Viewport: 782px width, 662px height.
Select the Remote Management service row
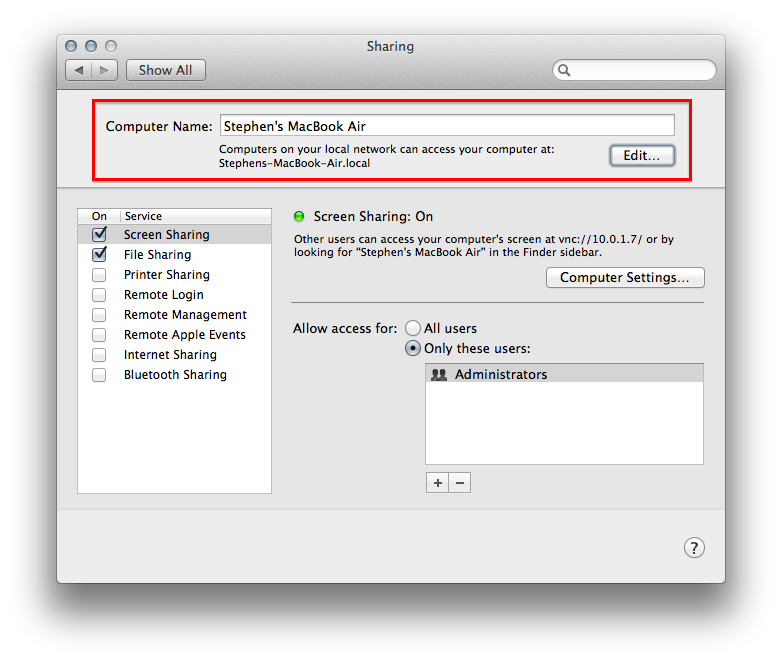pyautogui.click(x=175, y=315)
